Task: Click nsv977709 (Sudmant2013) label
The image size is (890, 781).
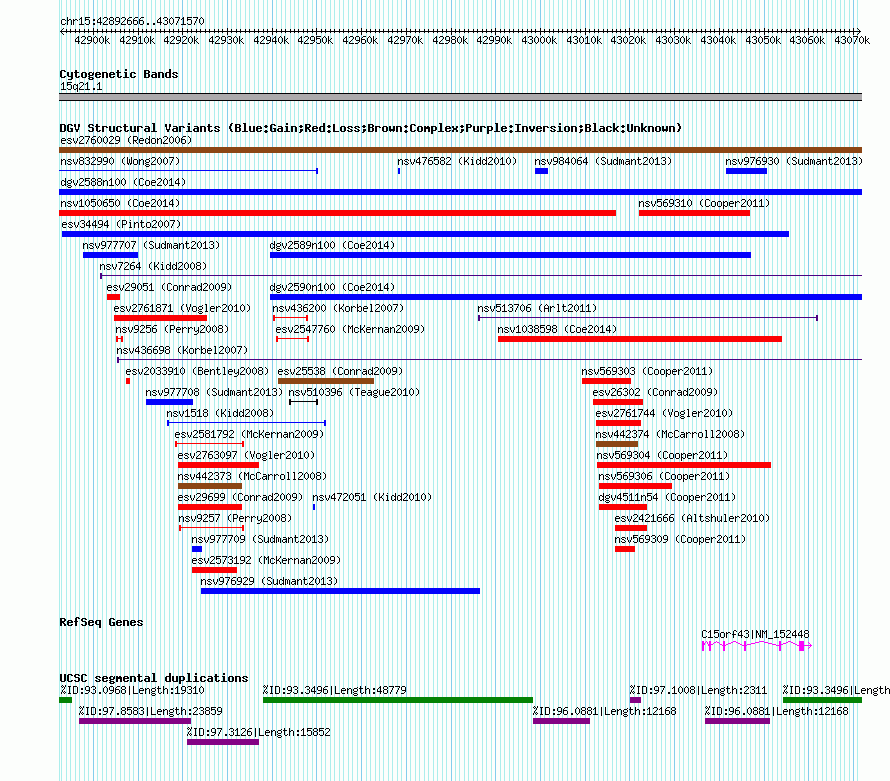Action: 260,539
